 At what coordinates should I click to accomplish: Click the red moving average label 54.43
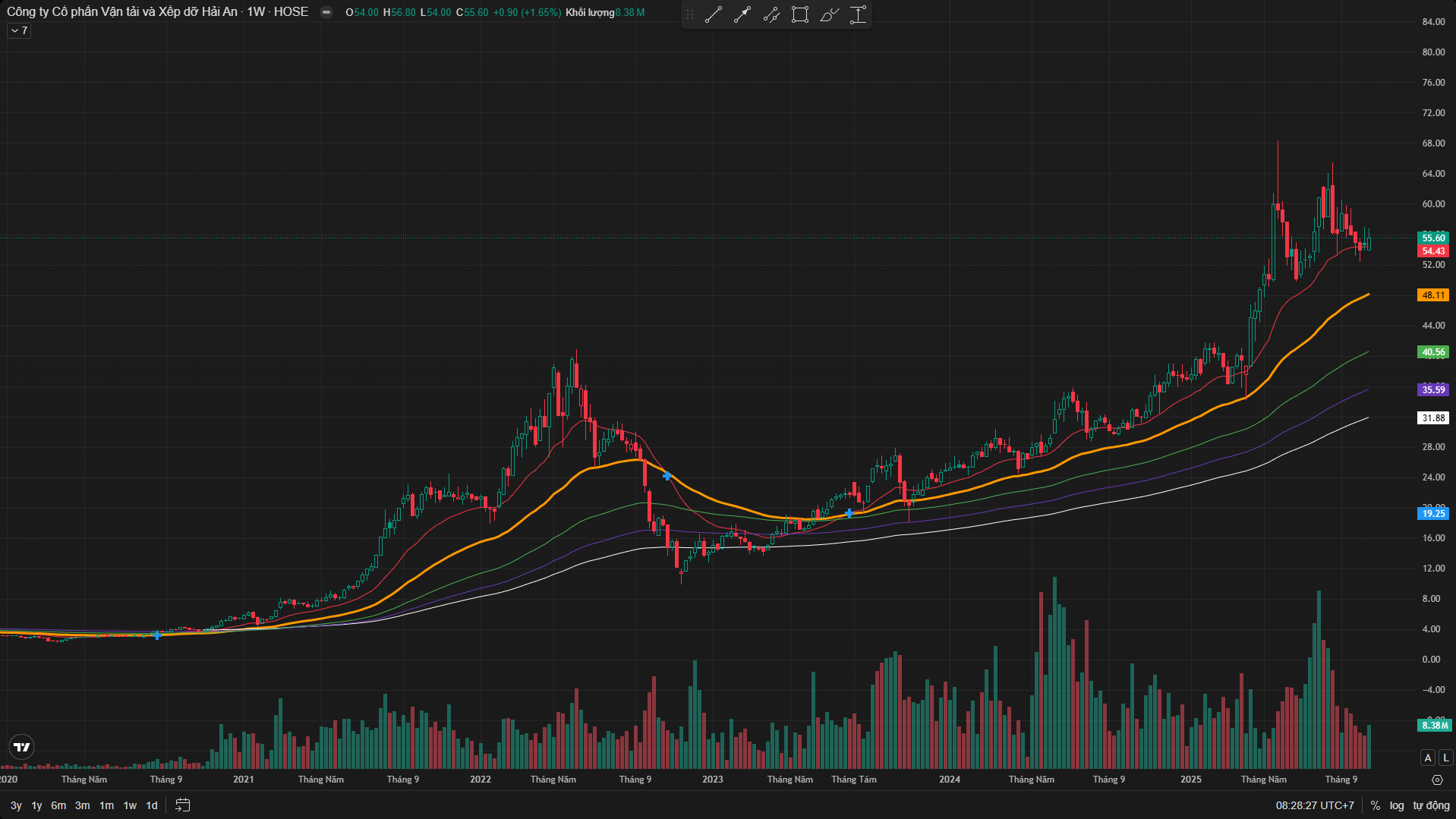coord(1433,251)
